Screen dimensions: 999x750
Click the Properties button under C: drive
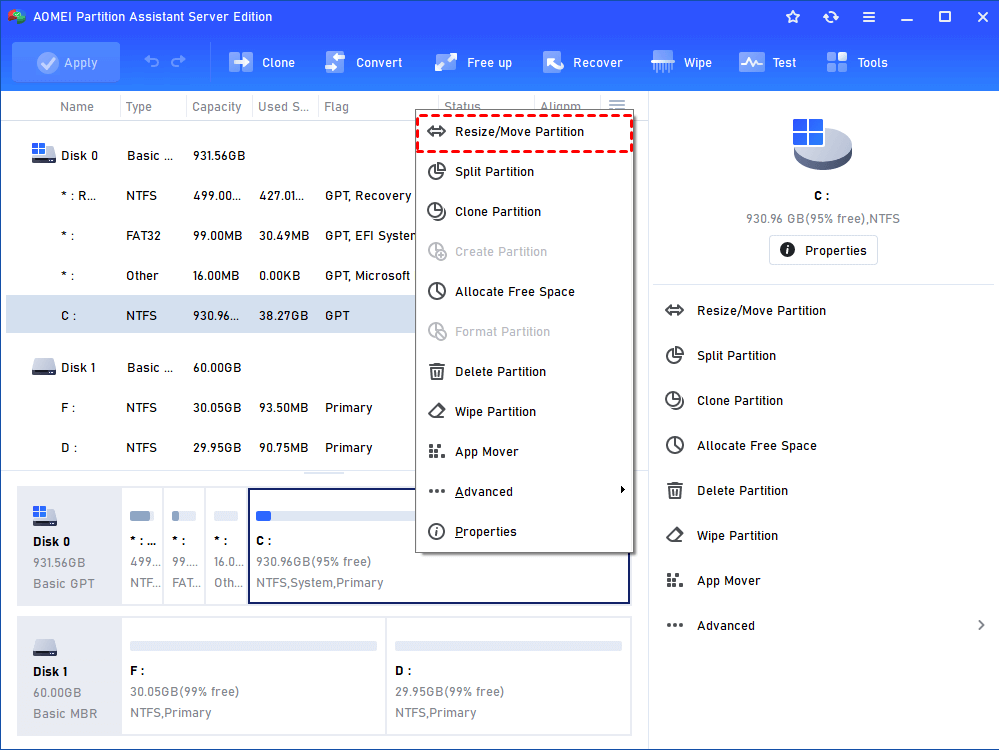click(823, 250)
